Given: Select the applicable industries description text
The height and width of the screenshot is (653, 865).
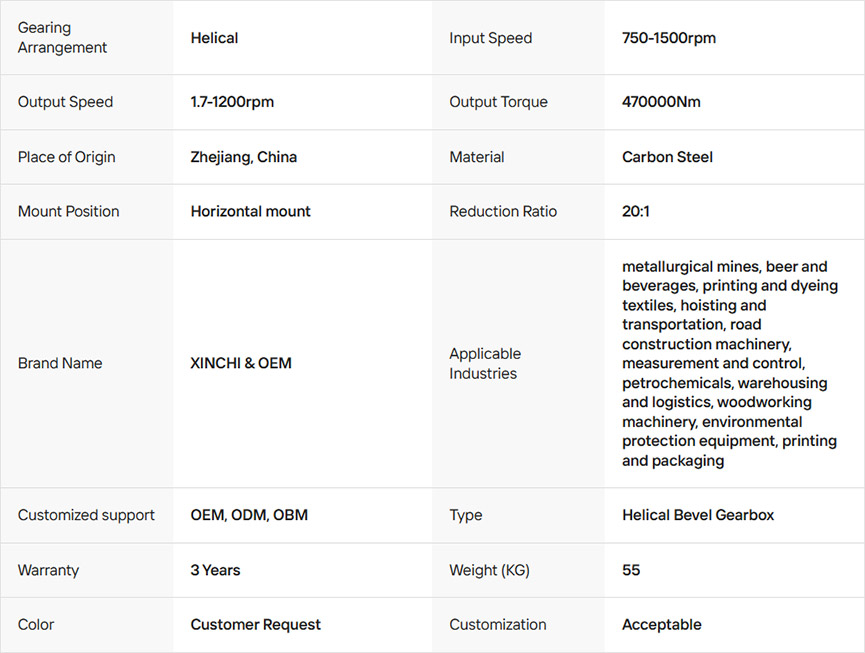Looking at the screenshot, I should [729, 363].
